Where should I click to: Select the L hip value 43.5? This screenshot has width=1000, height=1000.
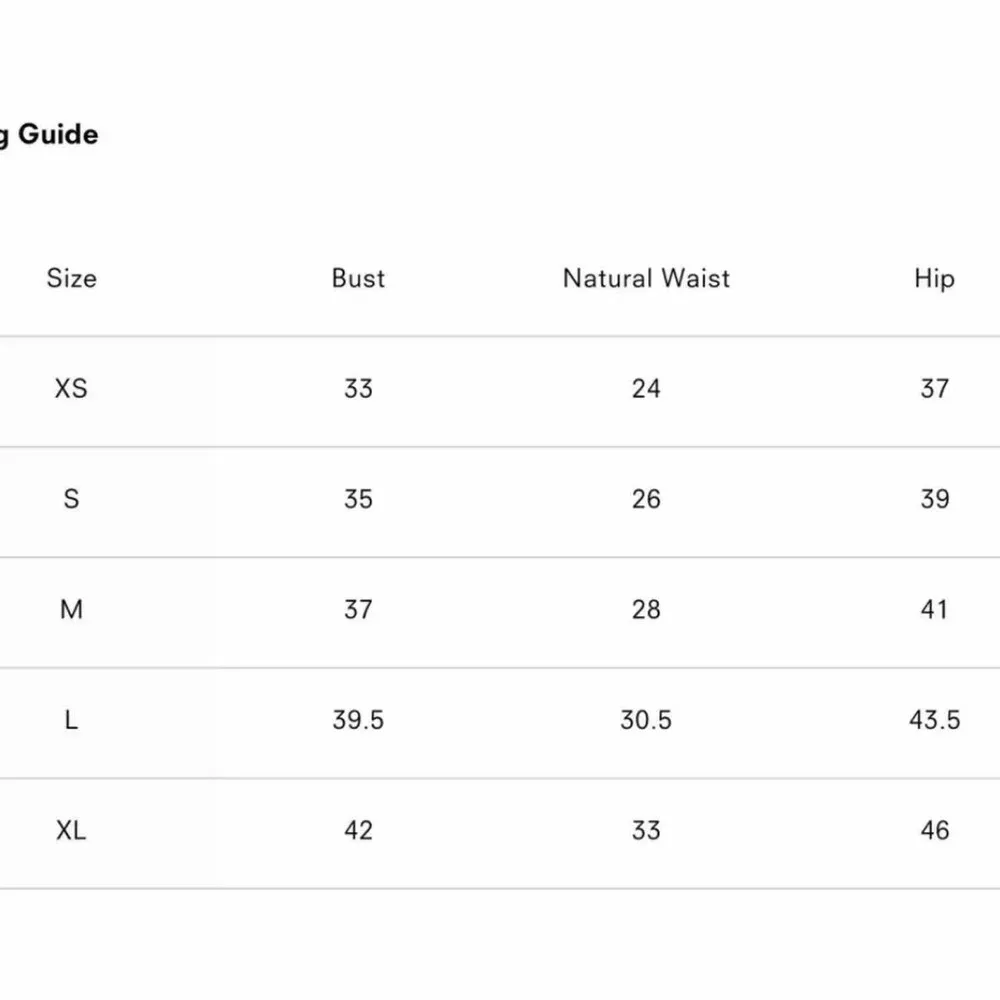pos(934,720)
